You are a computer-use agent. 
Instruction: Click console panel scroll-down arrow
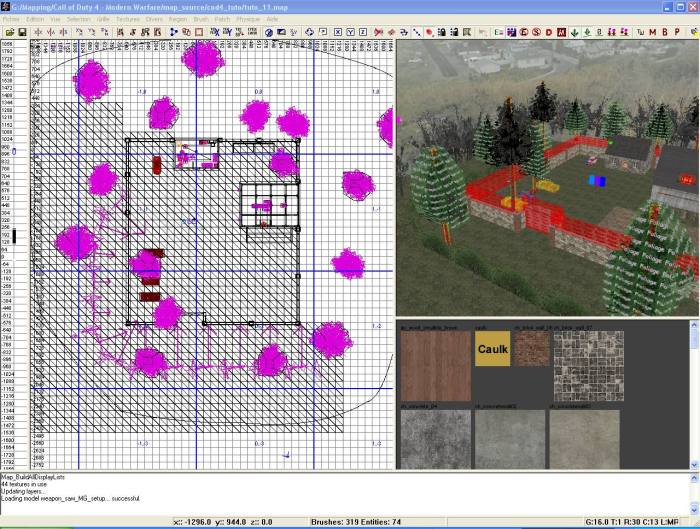(694, 509)
